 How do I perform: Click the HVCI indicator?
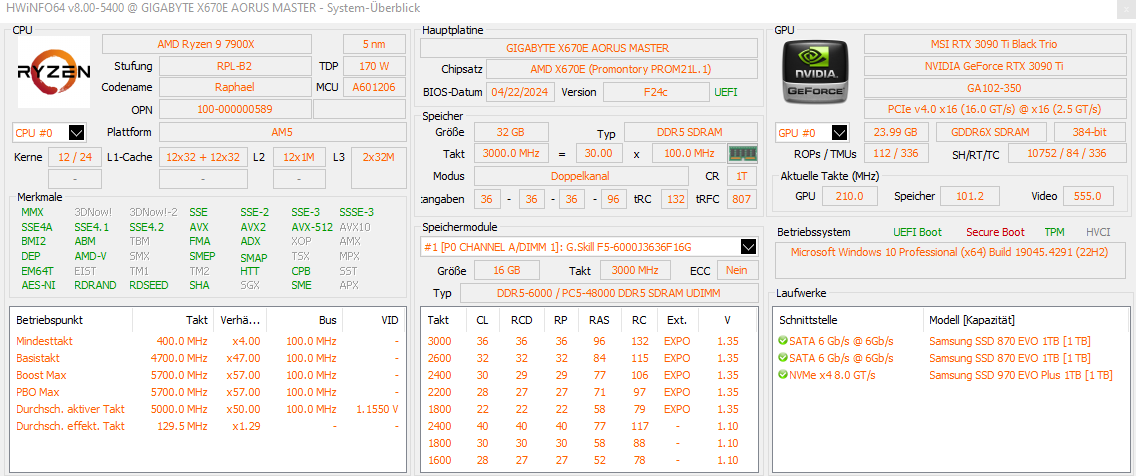[x=1098, y=232]
